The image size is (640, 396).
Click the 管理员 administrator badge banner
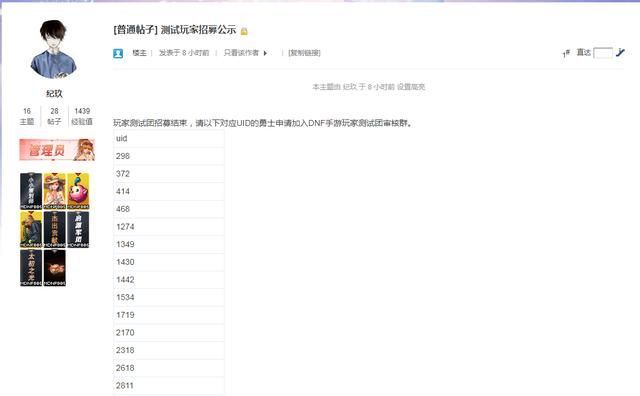point(57,150)
